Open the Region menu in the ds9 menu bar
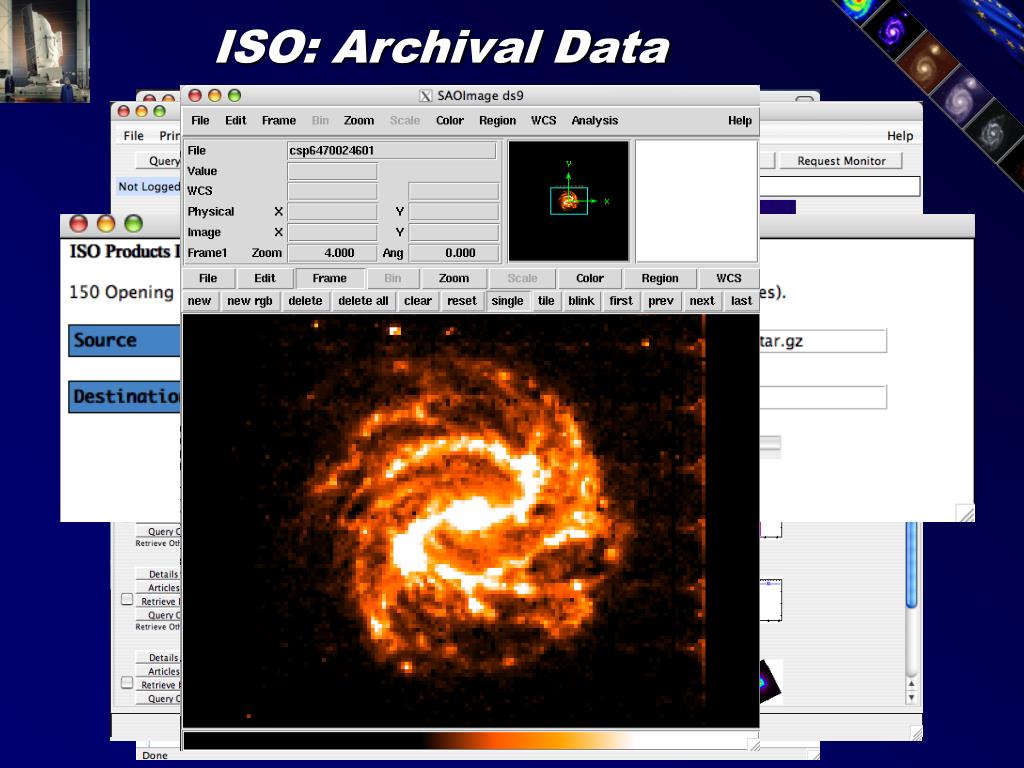This screenshot has width=1024, height=768. (497, 121)
